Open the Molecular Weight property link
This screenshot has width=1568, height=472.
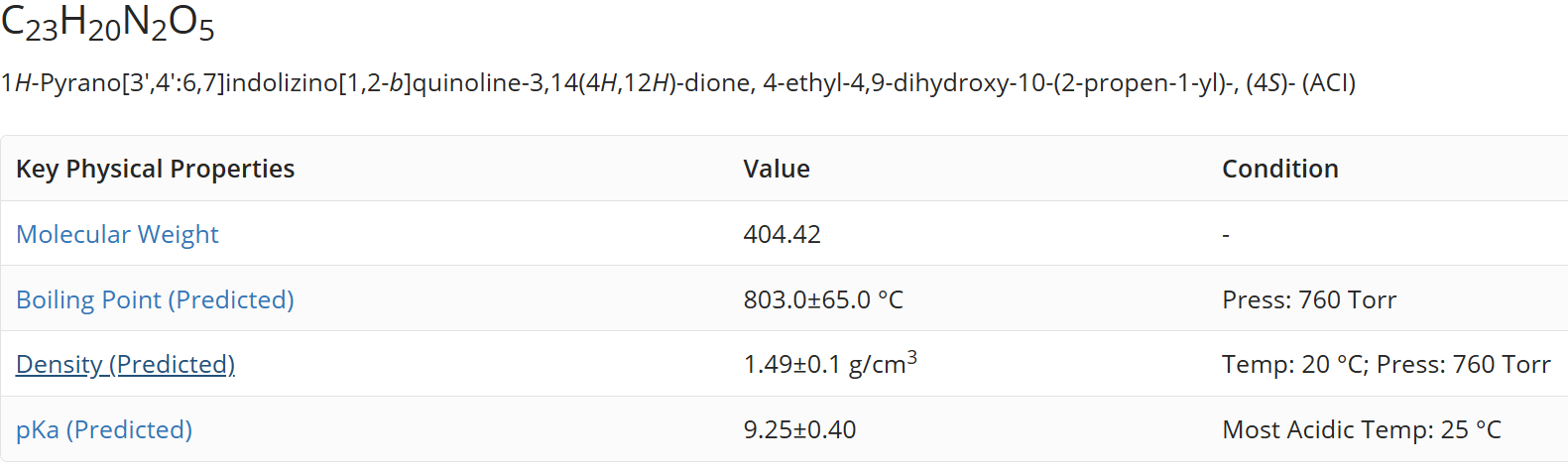click(x=117, y=234)
